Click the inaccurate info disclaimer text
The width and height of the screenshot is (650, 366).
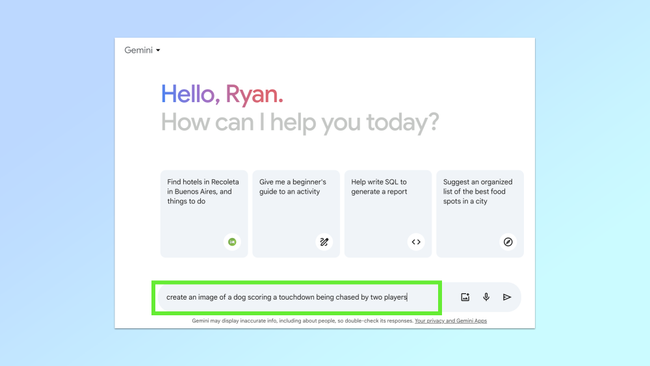pos(303,321)
